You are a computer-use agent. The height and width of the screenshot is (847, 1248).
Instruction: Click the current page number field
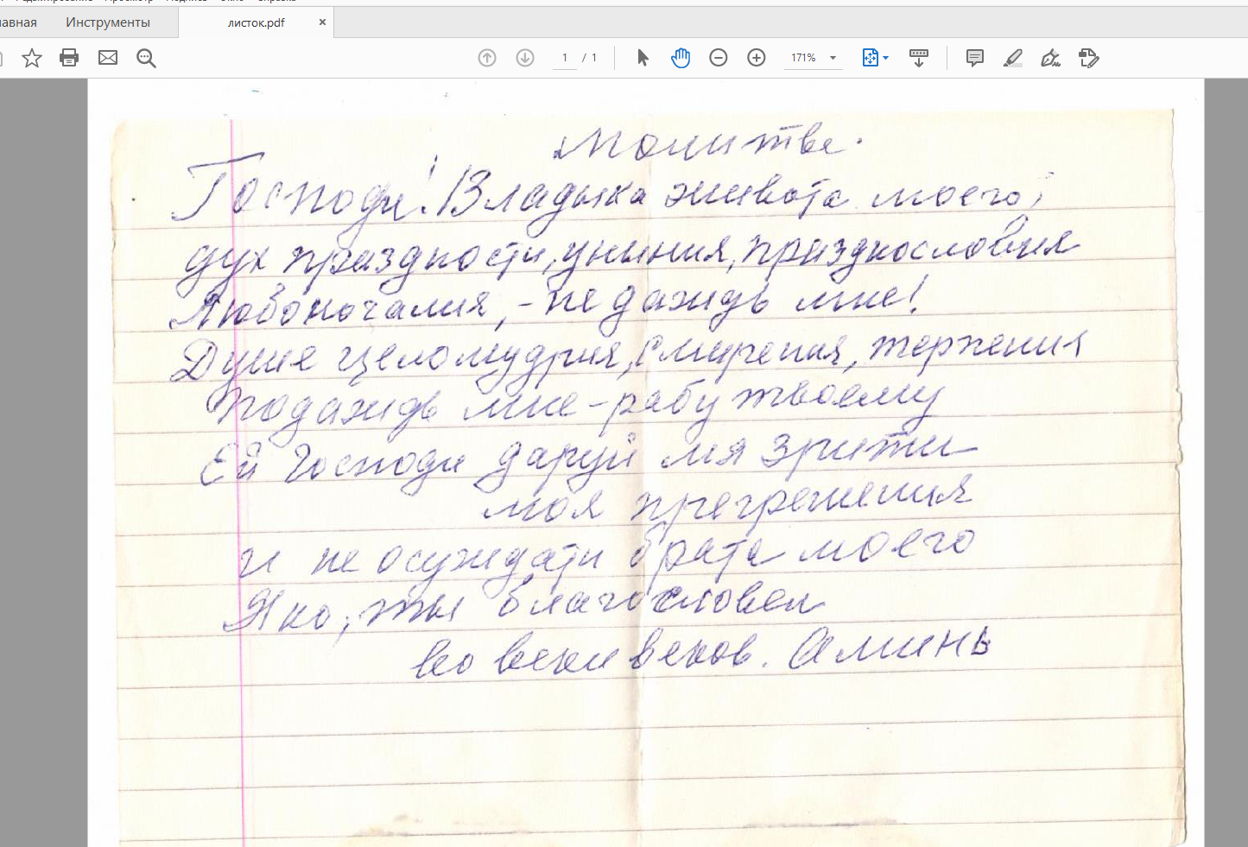tap(565, 58)
